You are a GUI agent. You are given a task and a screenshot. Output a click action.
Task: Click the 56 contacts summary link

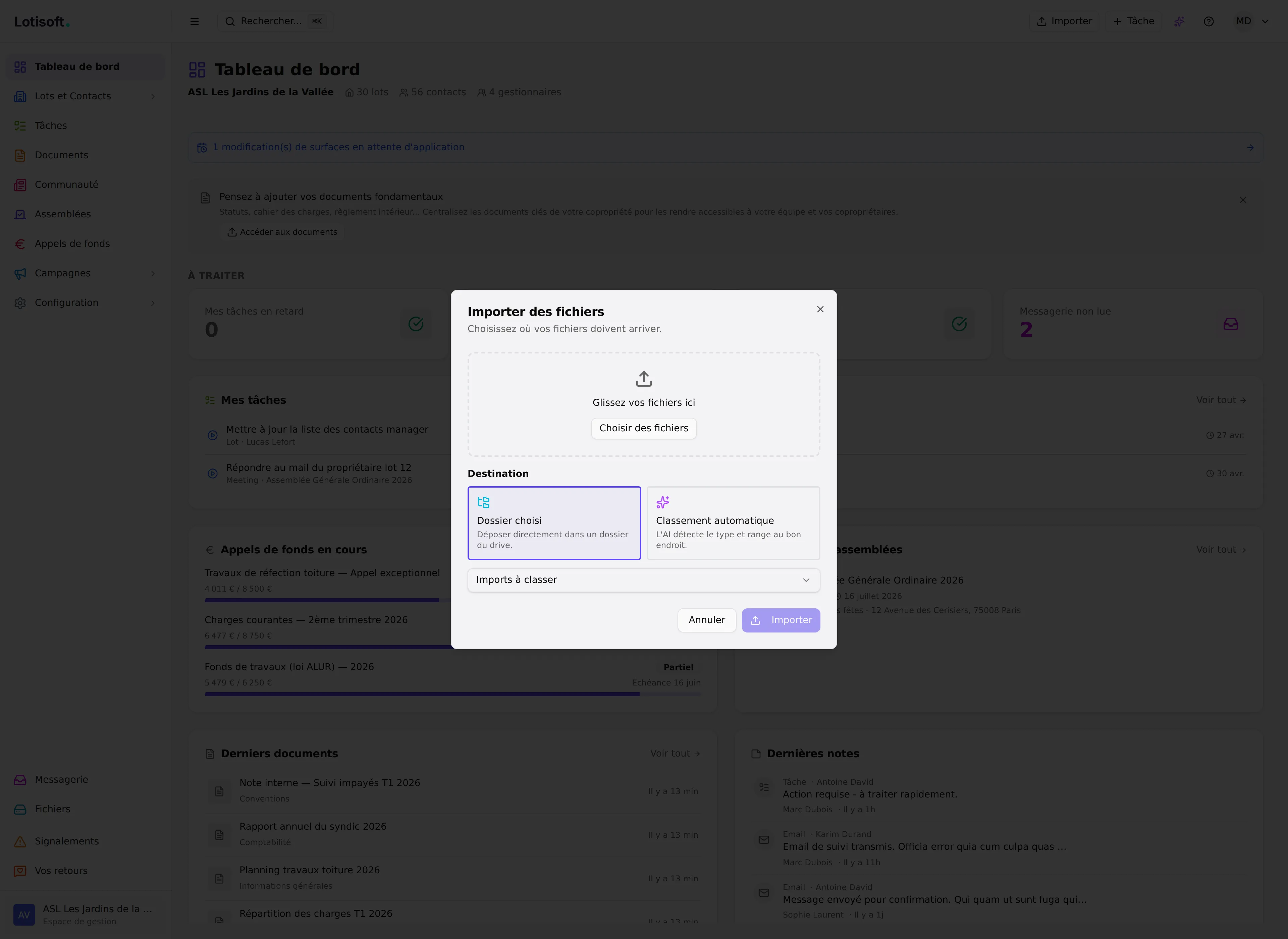pos(433,92)
